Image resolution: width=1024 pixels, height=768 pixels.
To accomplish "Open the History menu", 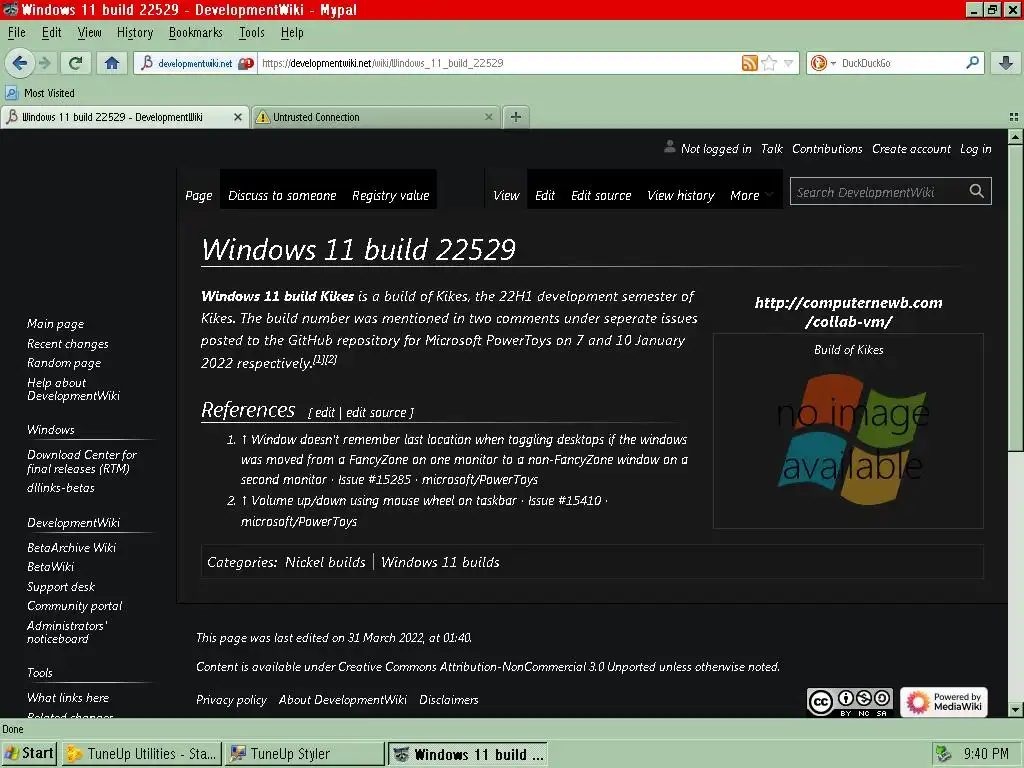I will (x=135, y=33).
